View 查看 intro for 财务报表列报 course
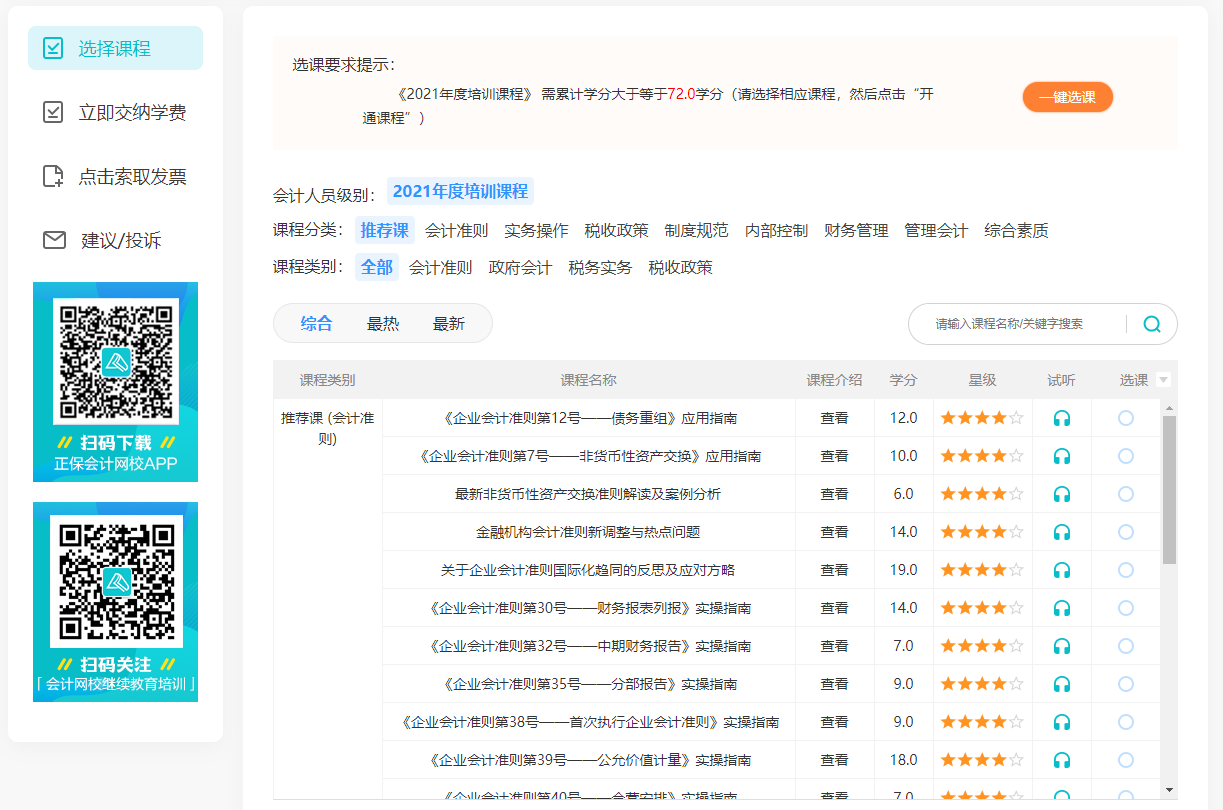The image size is (1223, 810). coord(834,608)
